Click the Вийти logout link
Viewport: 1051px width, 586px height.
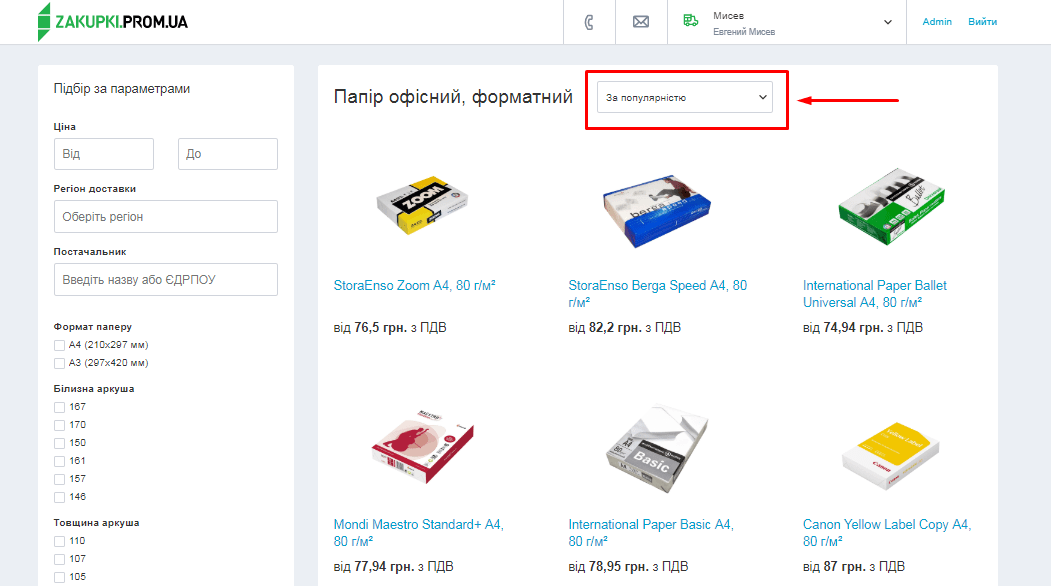click(982, 22)
